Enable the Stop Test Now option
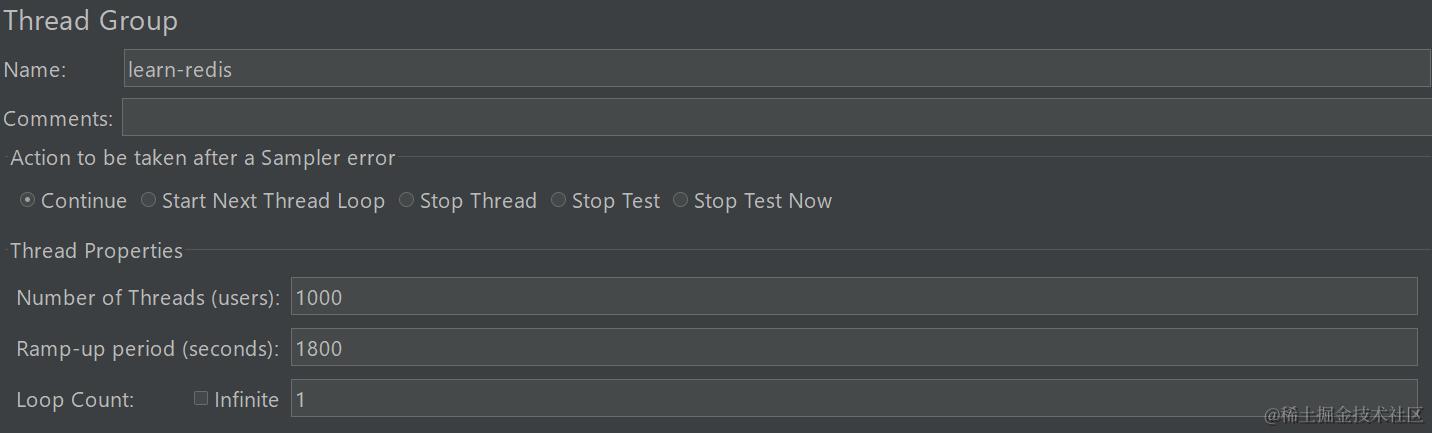 [680, 201]
